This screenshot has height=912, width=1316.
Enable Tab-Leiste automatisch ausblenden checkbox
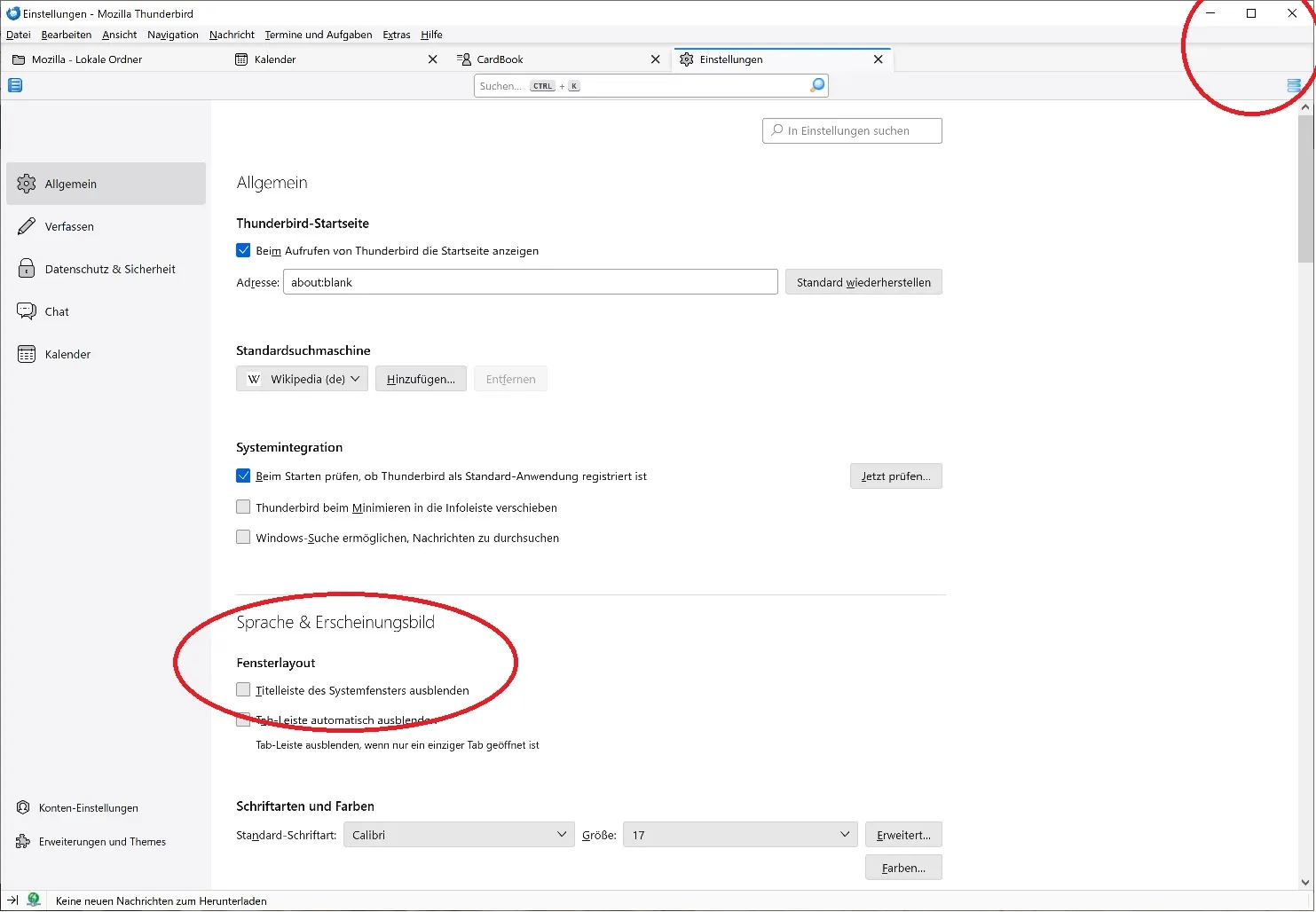click(x=243, y=719)
